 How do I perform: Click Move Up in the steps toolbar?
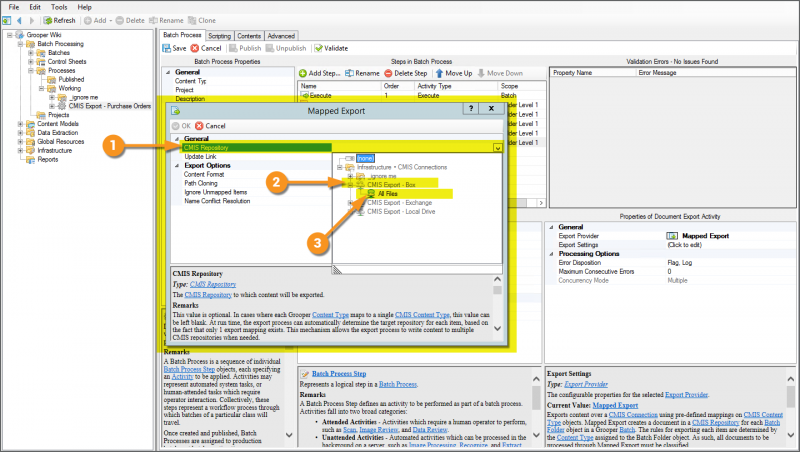(454, 73)
